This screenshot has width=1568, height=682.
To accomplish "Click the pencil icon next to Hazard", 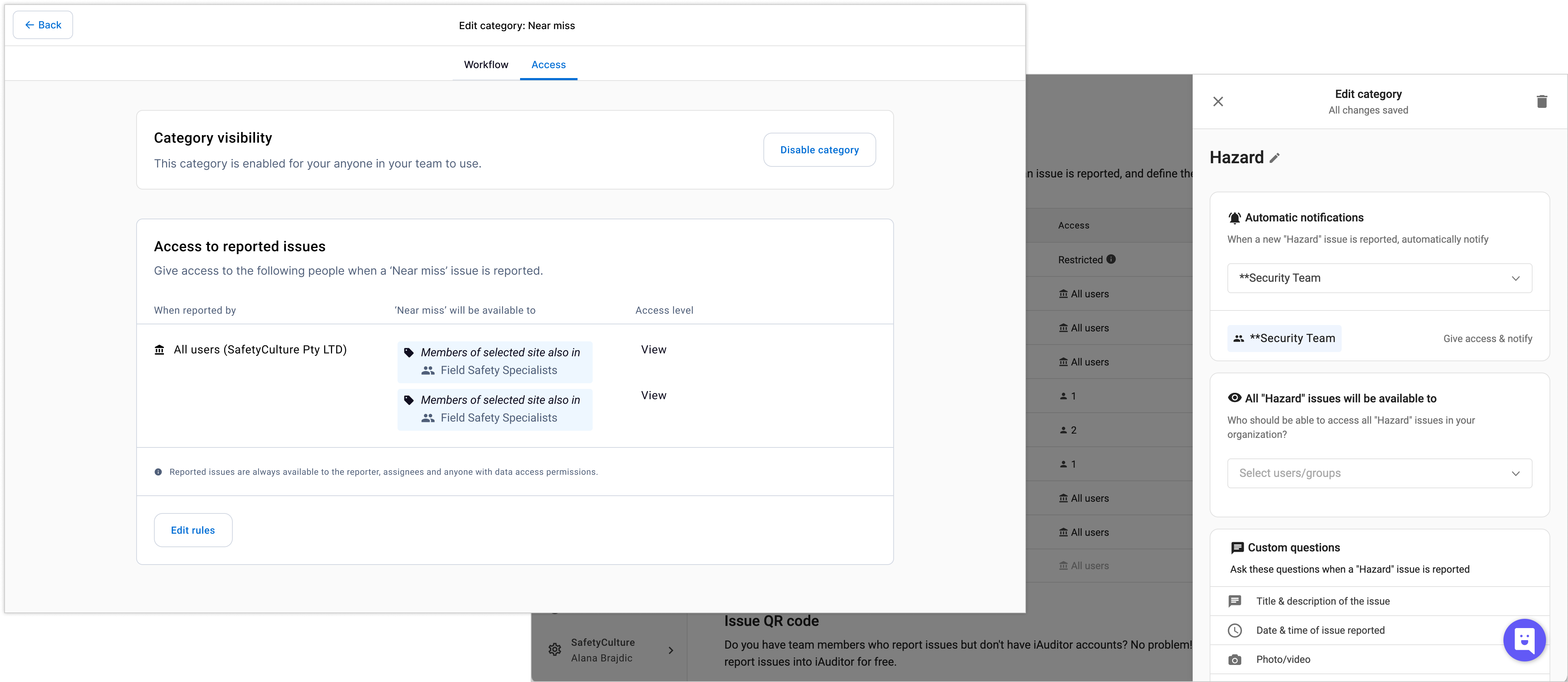I will click(x=1275, y=158).
